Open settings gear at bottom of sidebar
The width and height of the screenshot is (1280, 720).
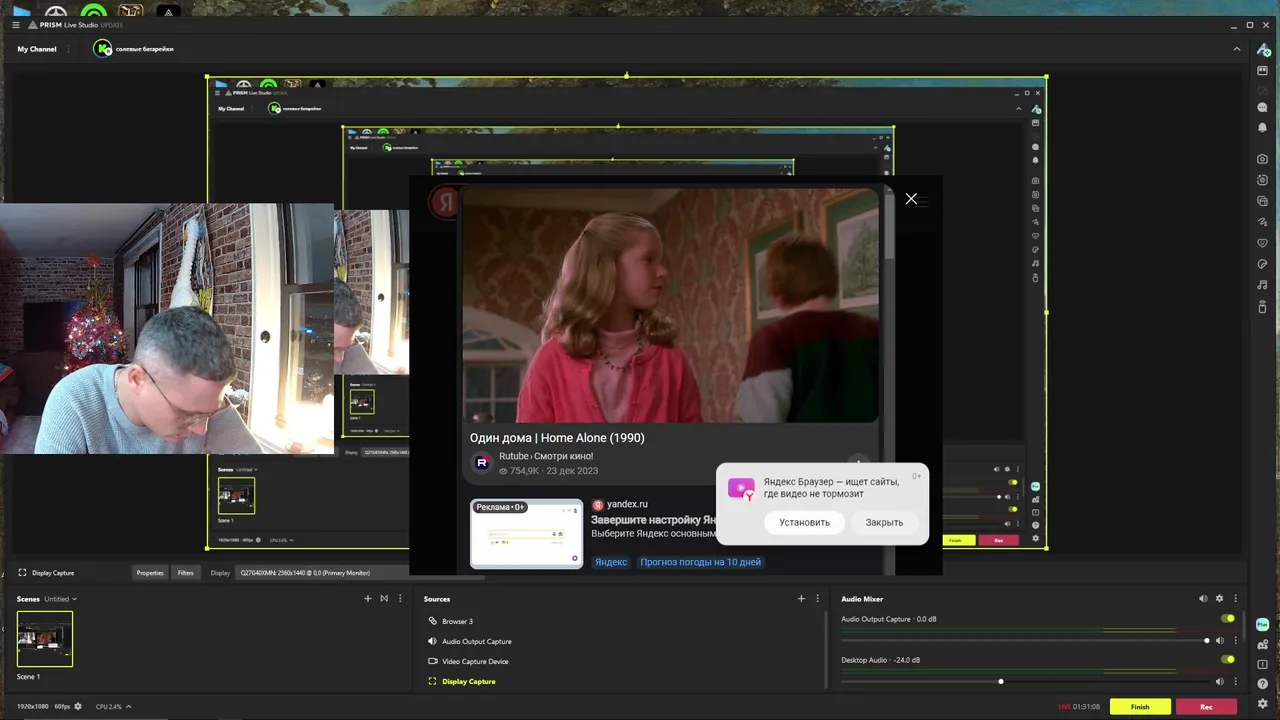point(1262,704)
